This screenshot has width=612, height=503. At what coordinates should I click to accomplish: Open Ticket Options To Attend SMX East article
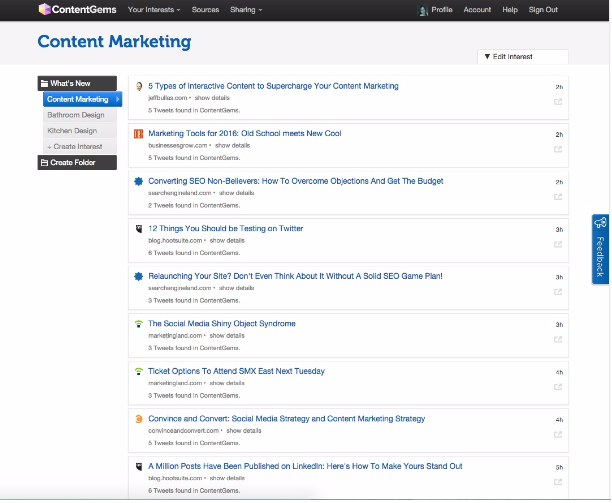[x=236, y=371]
